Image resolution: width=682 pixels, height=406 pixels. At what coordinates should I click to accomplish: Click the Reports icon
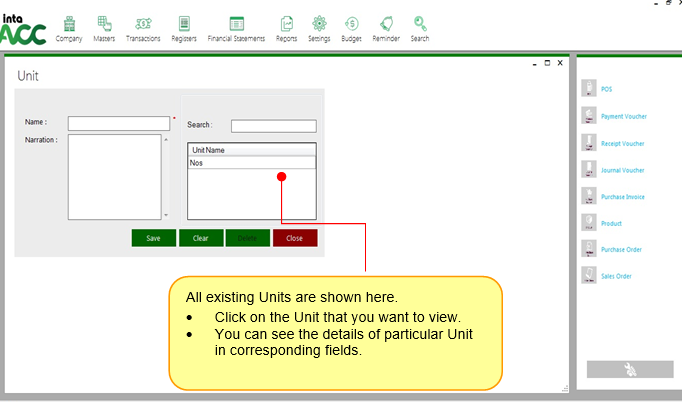[x=287, y=24]
